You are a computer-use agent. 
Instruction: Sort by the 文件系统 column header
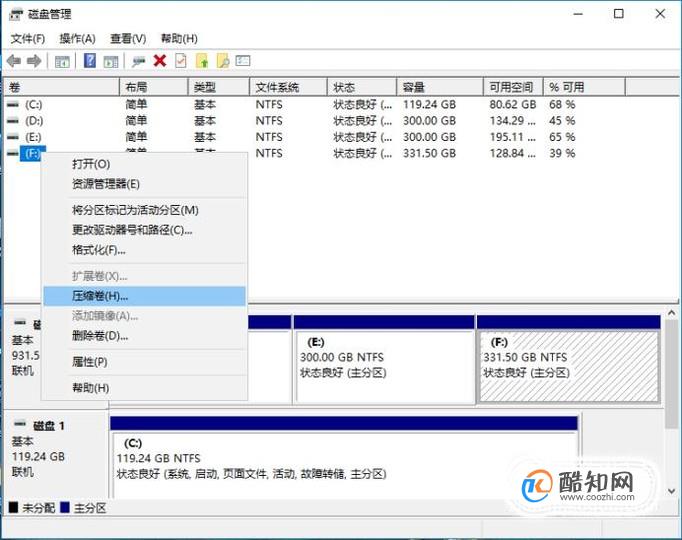pos(289,87)
